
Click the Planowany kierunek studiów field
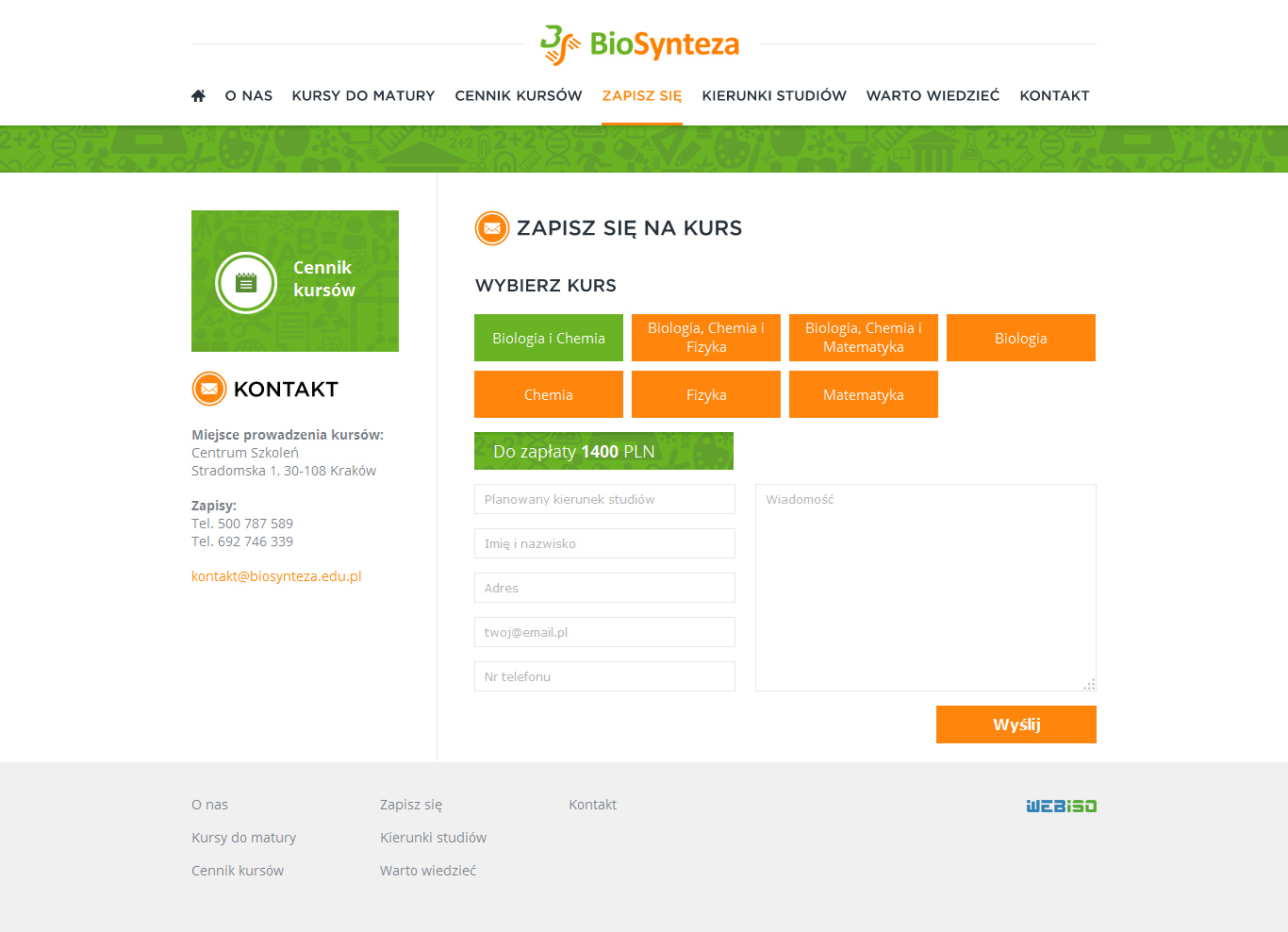click(604, 499)
